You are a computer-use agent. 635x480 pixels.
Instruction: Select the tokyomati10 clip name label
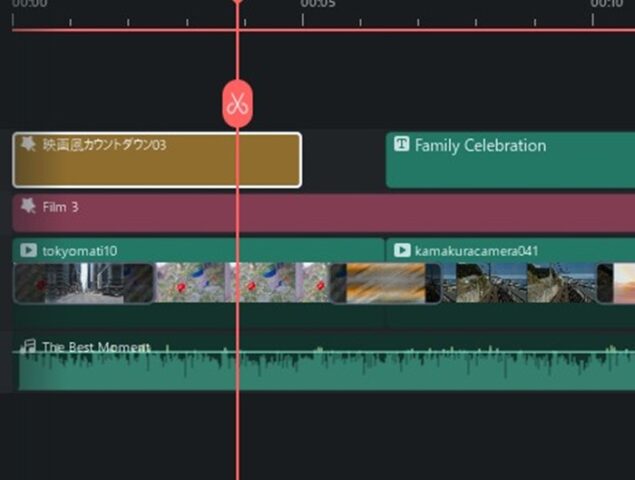(x=80, y=250)
